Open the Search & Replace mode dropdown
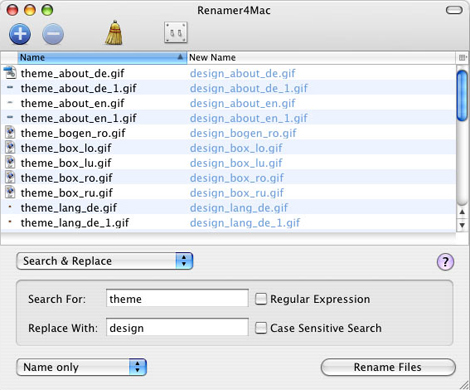470x390 pixels. 104,261
